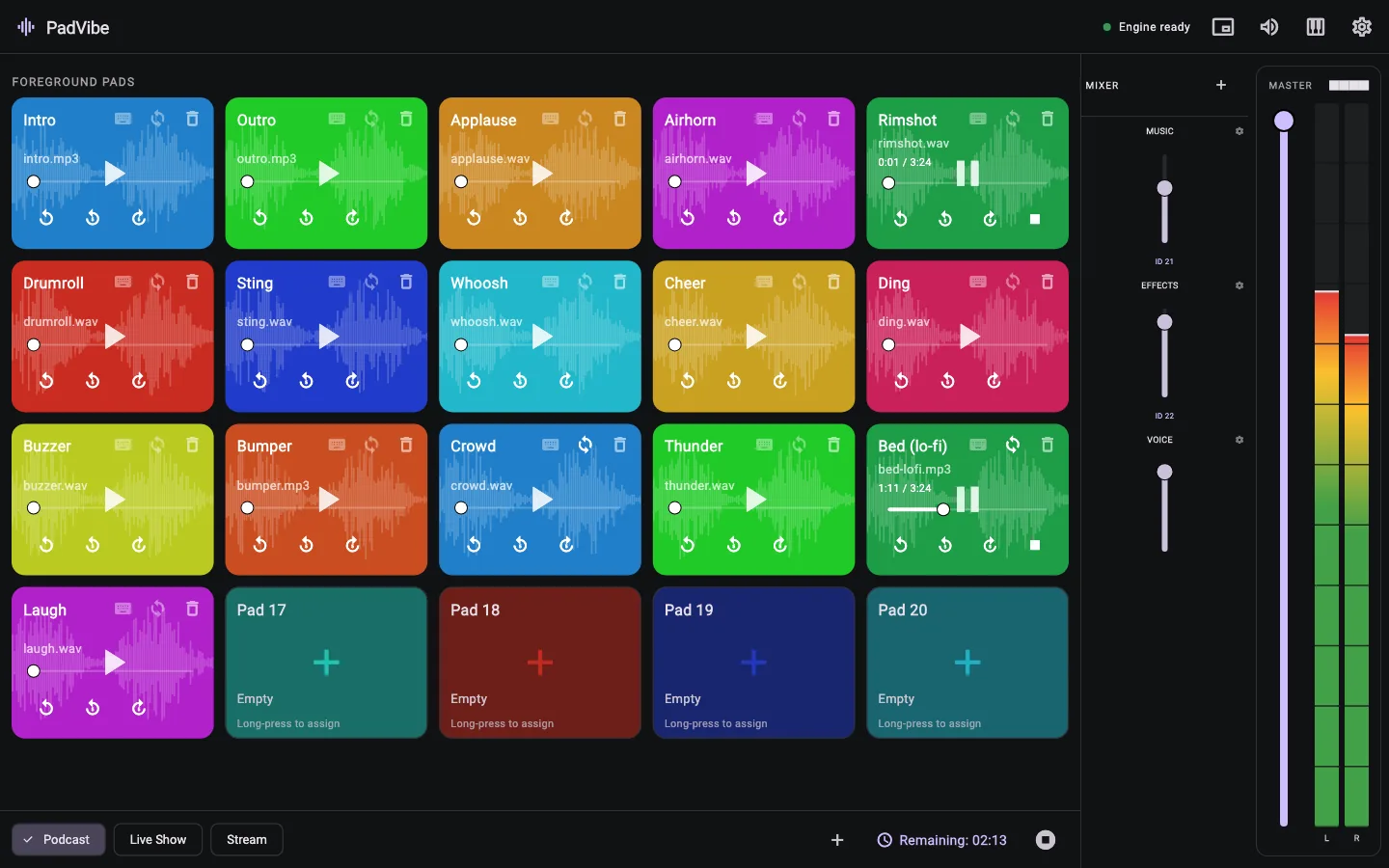Screen dimensions: 1389x868
Task: Assign a sound to empty Pad 18
Action: point(540,663)
